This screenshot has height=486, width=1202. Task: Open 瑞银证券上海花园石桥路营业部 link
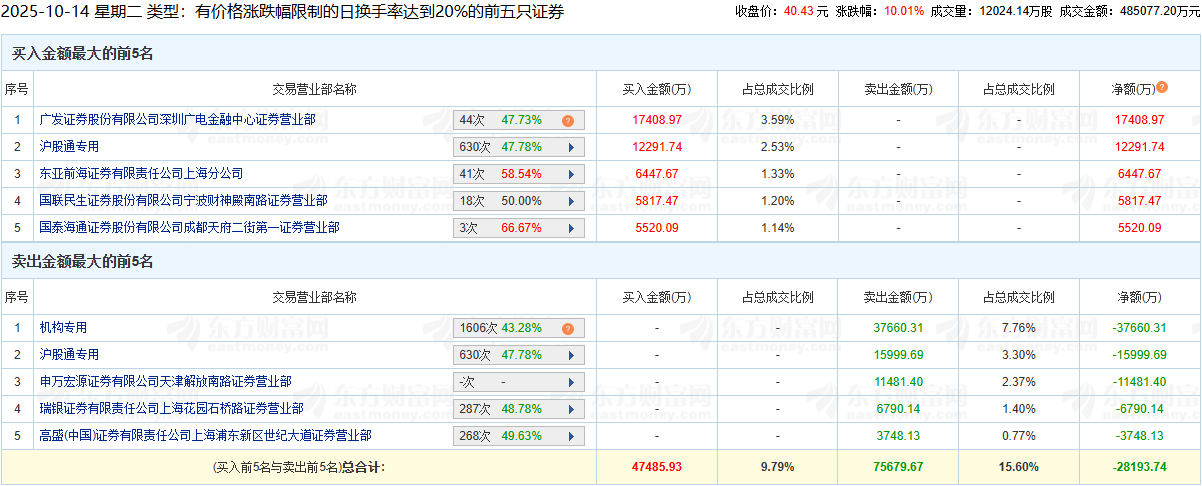171,409
